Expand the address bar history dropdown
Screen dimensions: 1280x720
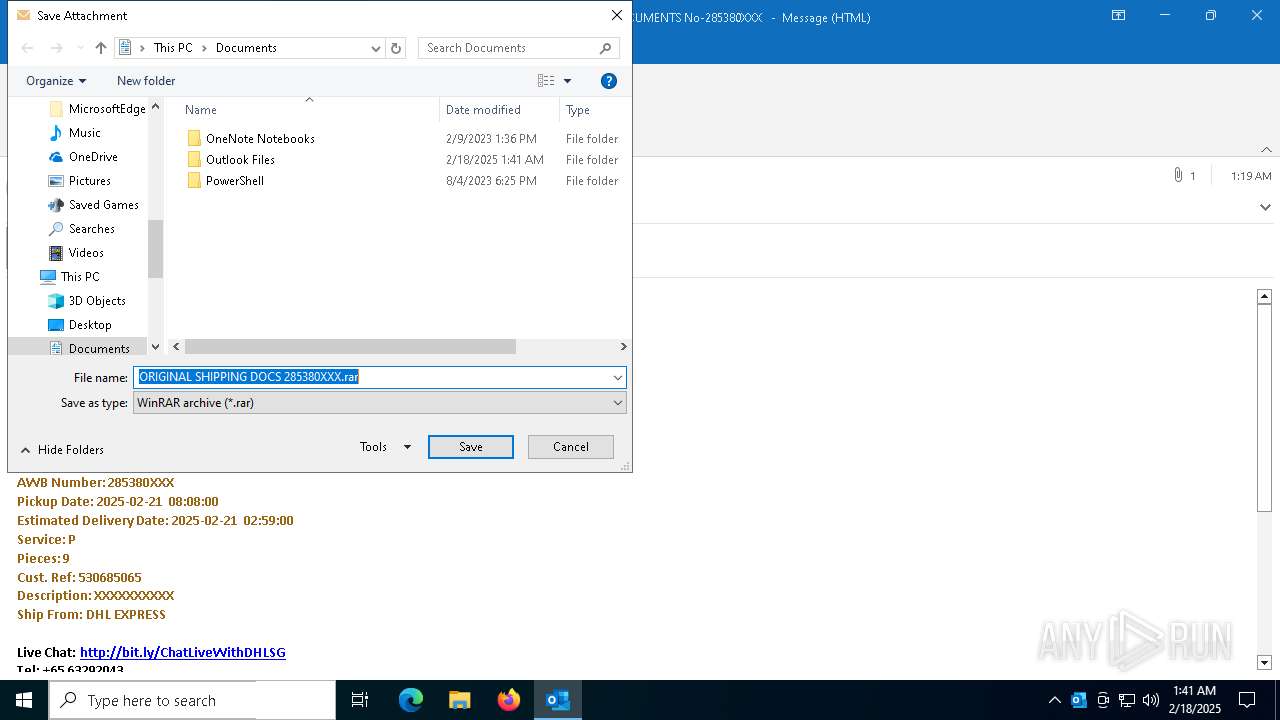tap(376, 48)
